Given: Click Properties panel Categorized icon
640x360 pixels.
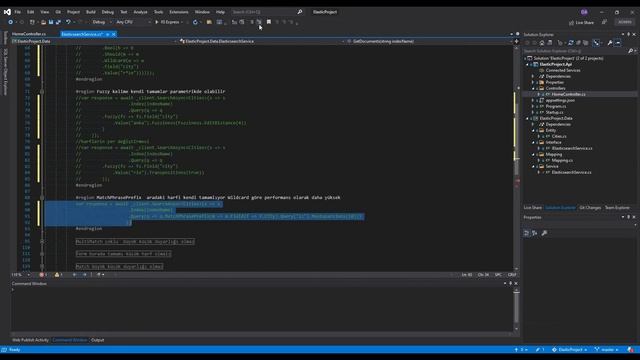Looking at the screenshot, I should pos(527,233).
